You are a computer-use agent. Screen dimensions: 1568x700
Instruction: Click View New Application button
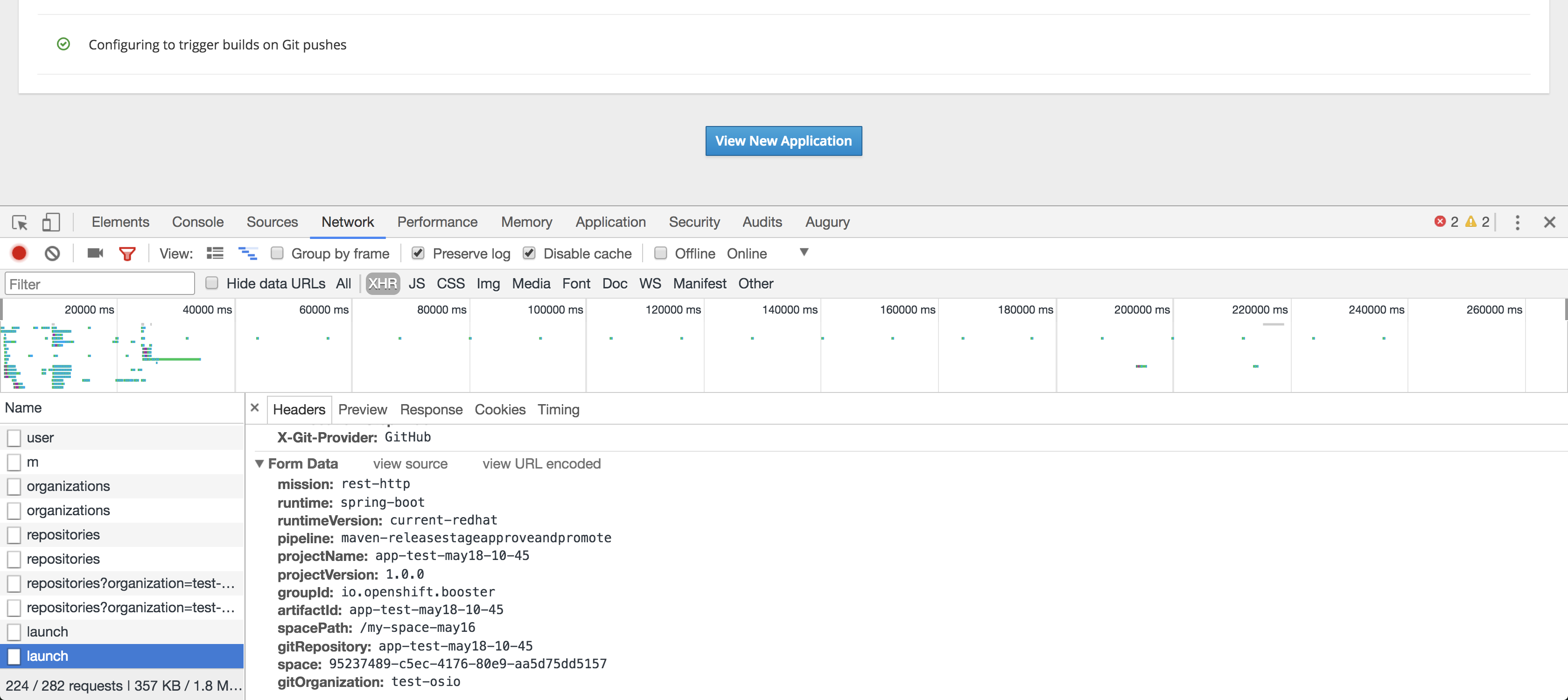[784, 140]
